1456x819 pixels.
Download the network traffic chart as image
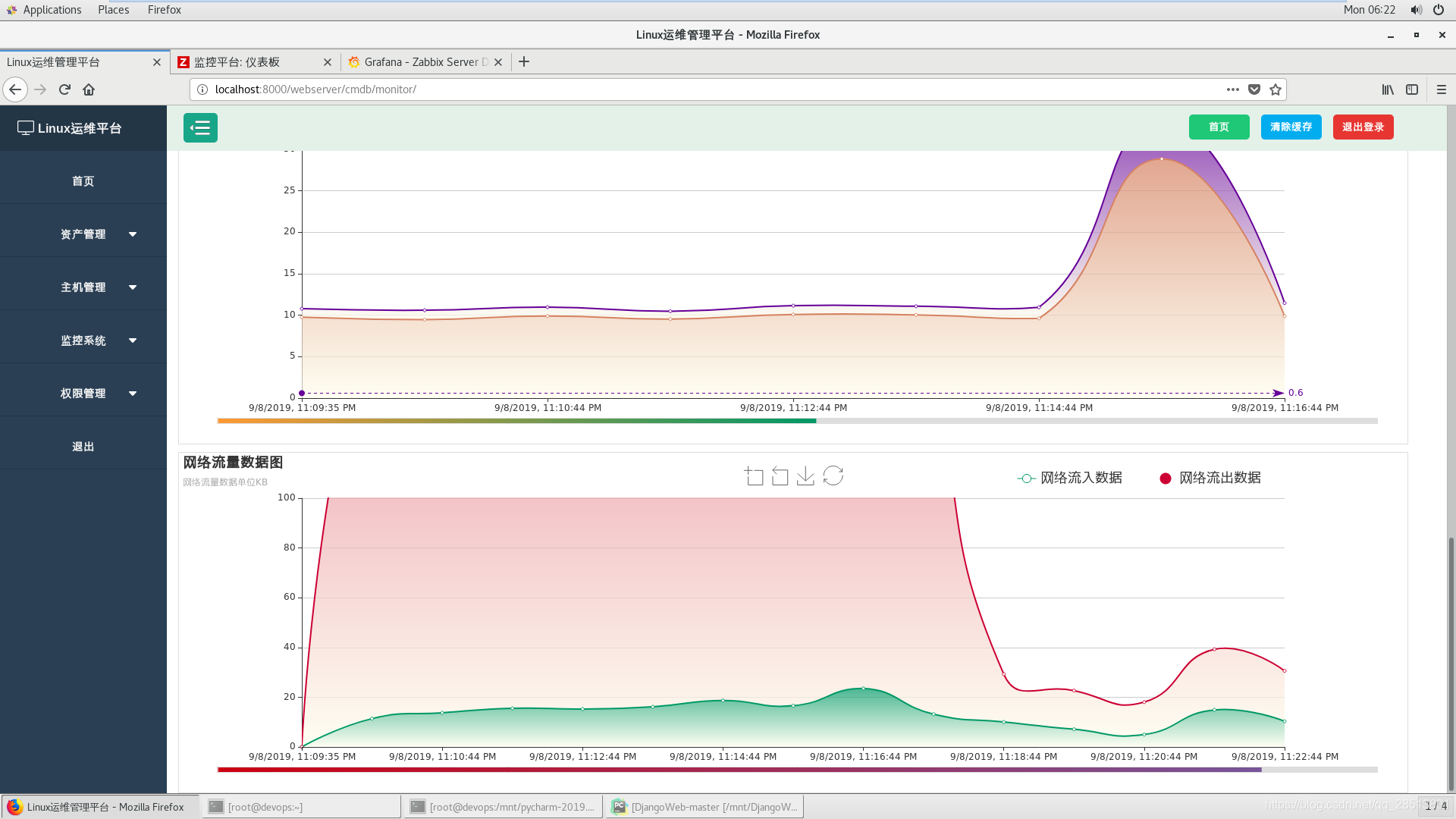pyautogui.click(x=805, y=476)
